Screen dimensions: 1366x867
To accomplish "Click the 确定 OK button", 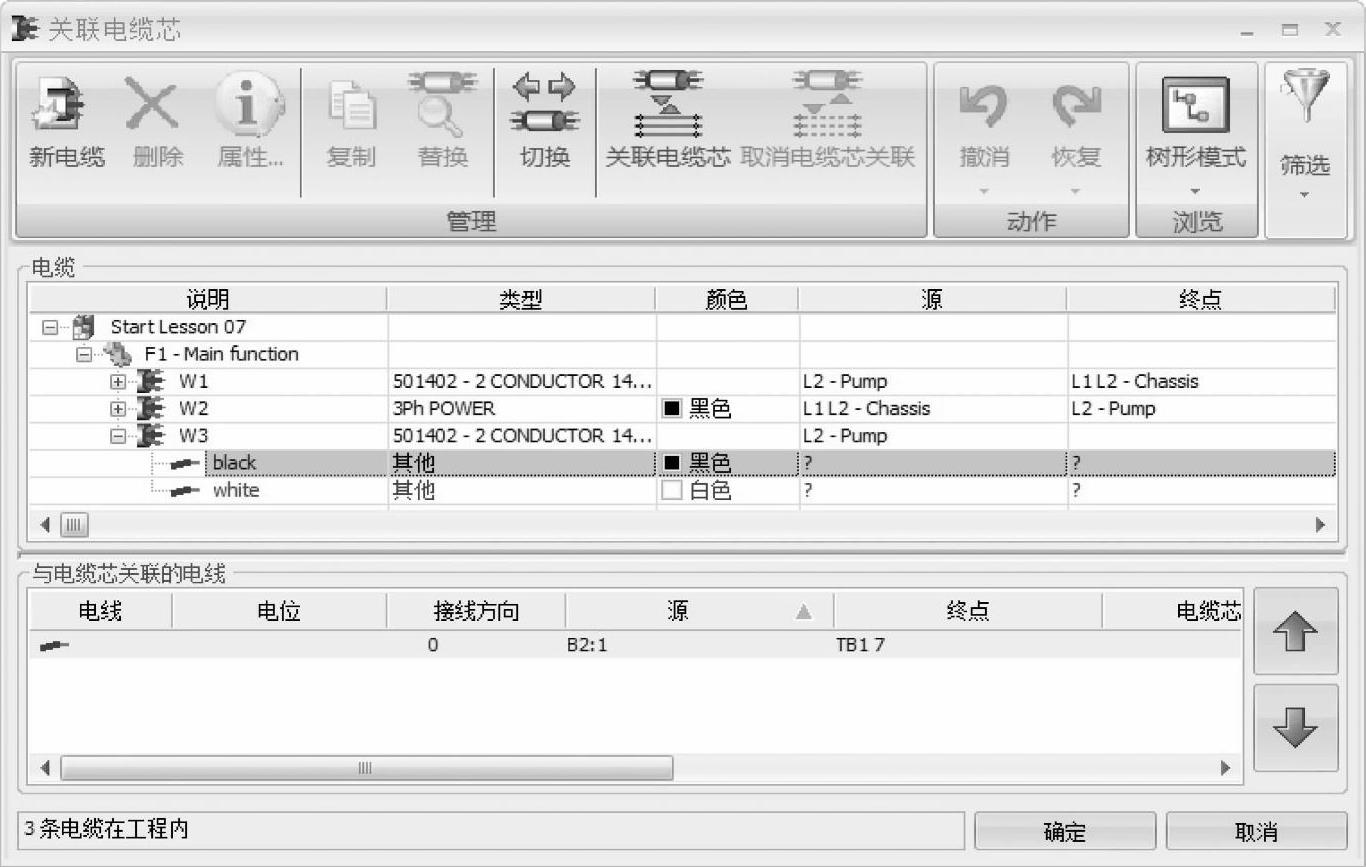I will [1065, 831].
